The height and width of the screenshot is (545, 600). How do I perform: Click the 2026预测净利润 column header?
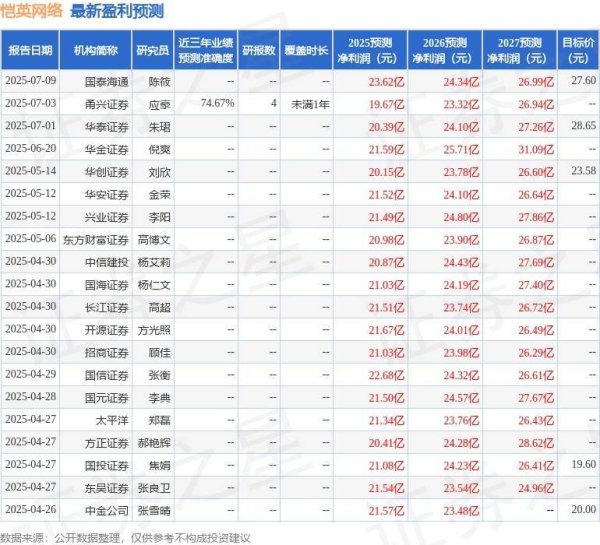pos(445,50)
